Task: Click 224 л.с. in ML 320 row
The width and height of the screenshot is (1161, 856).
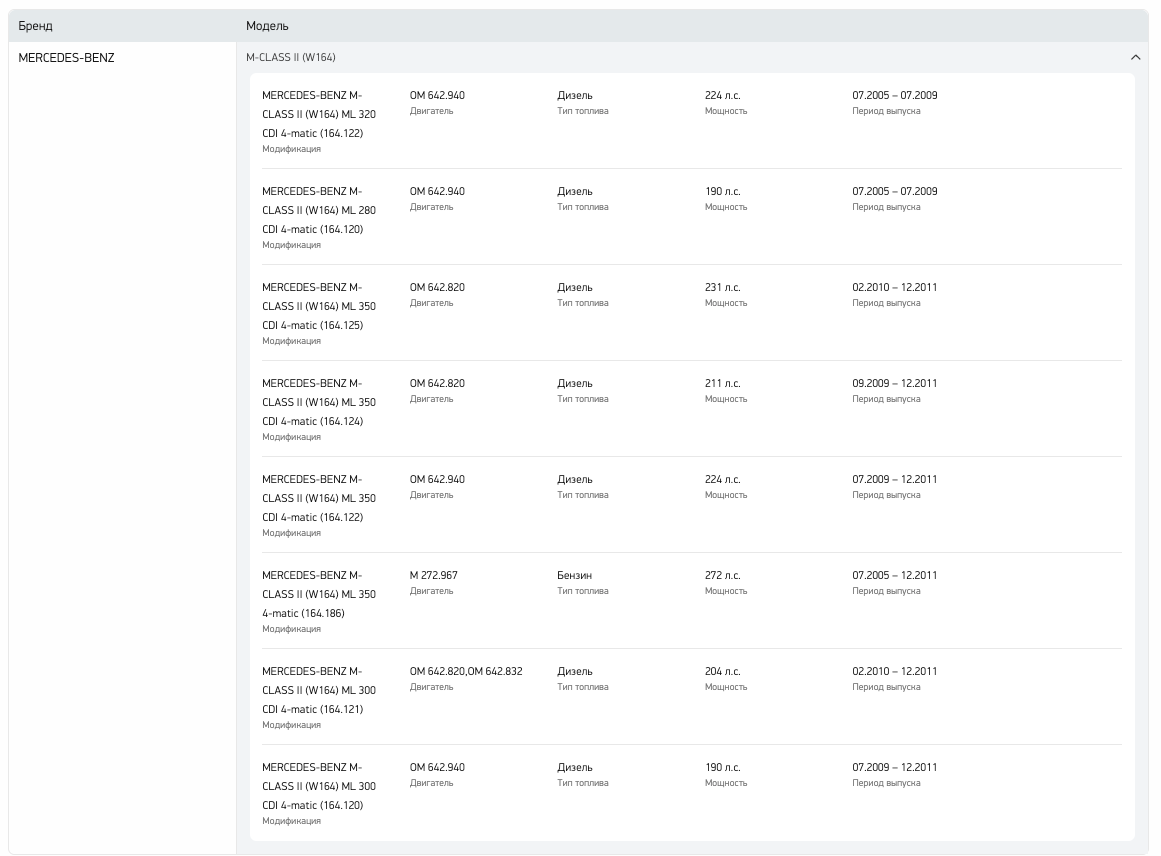Action: 723,96
